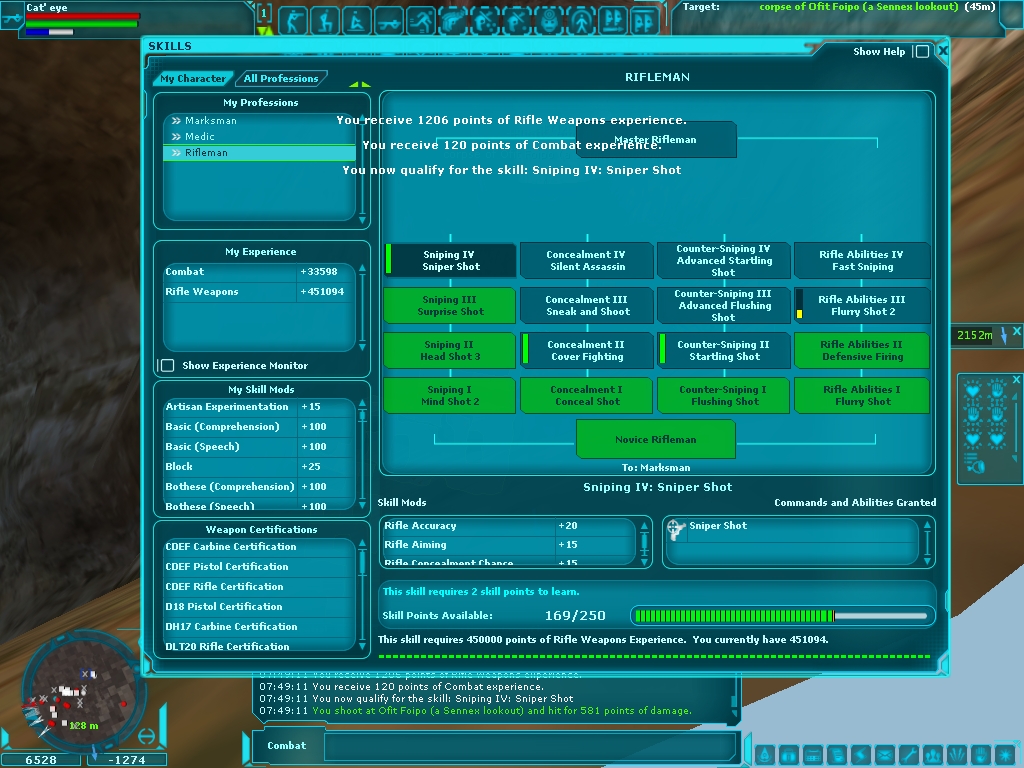The image size is (1024, 768).
Task: Click the running figure toolbar icon
Action: (421, 20)
